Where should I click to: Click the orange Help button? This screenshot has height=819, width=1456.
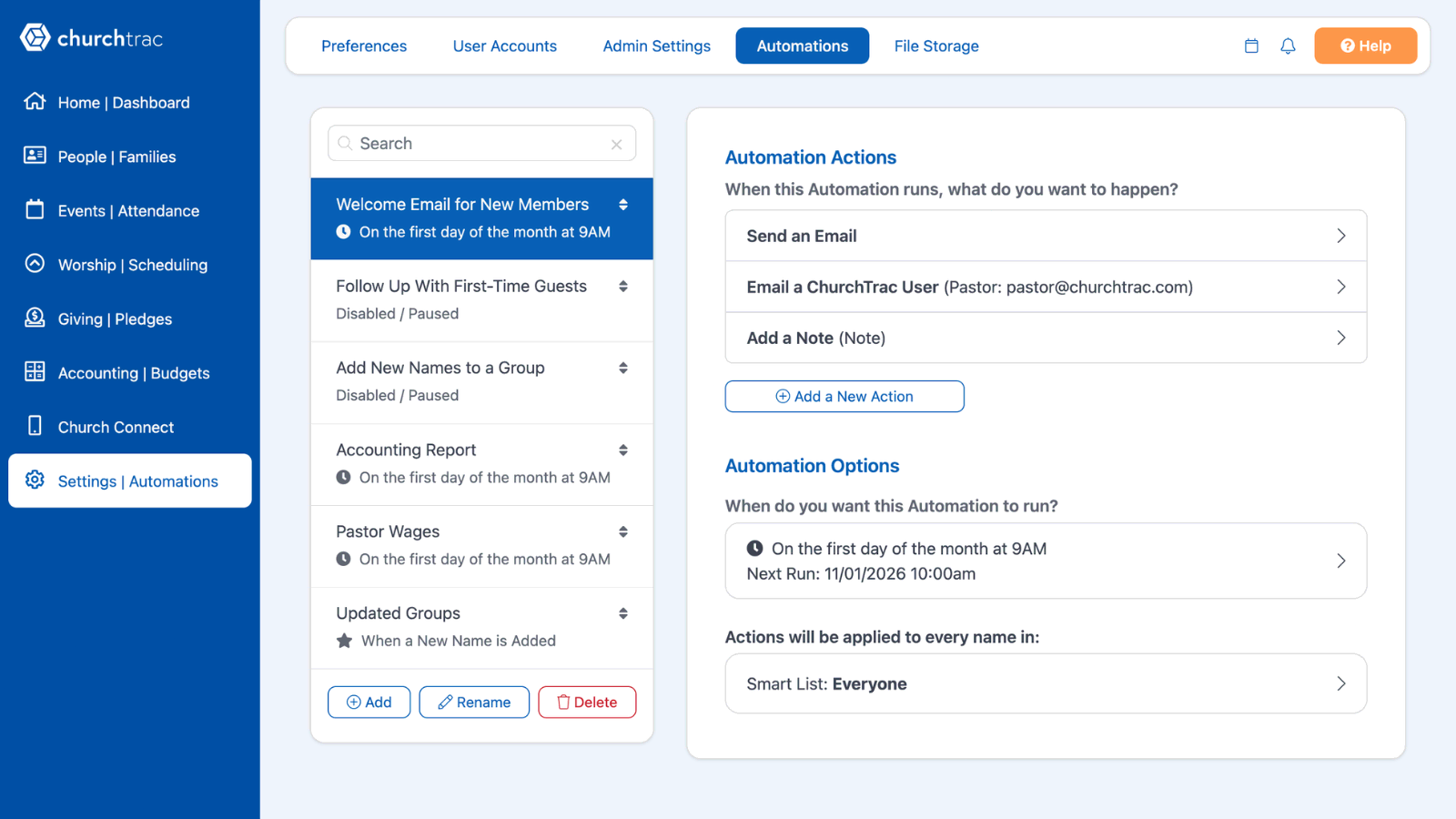click(1366, 45)
